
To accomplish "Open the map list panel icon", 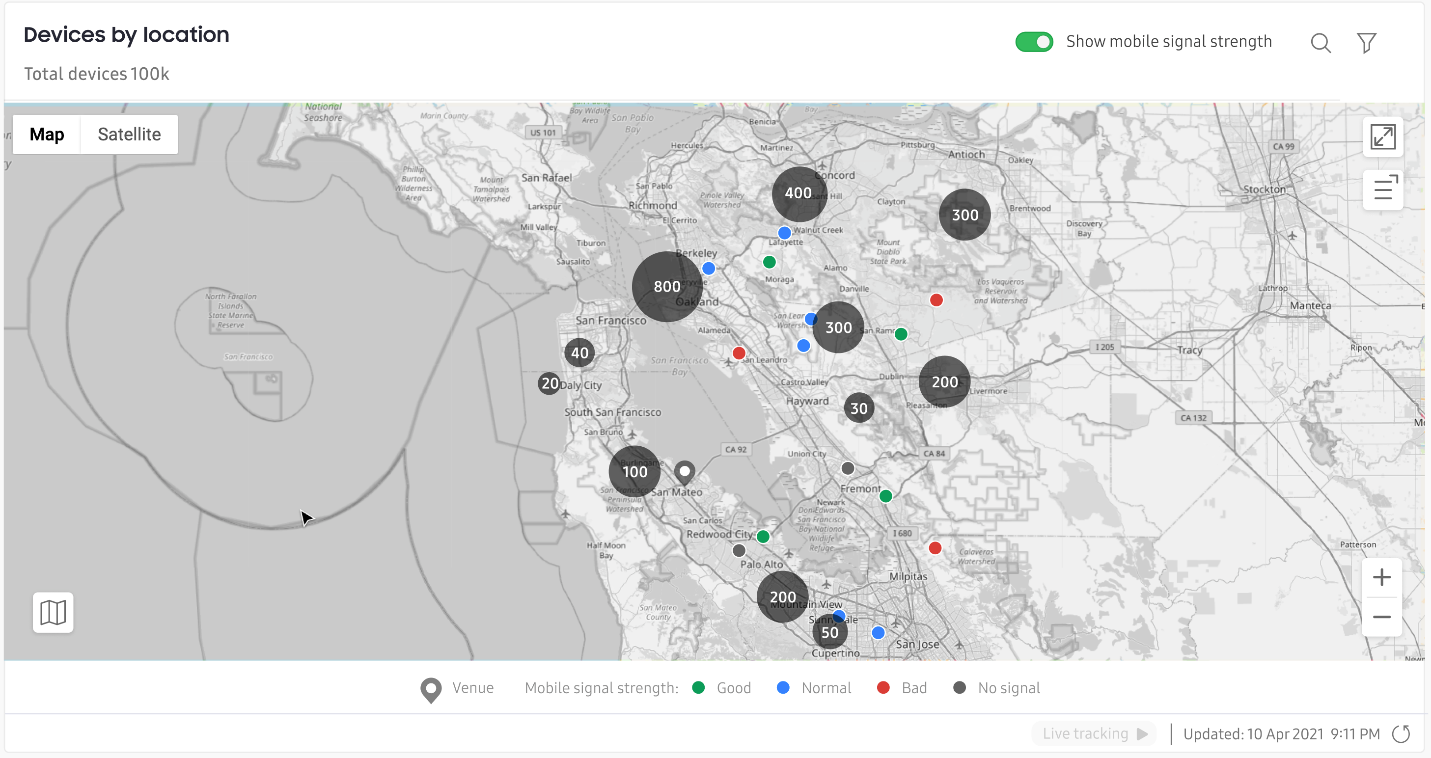I will pos(1383,189).
